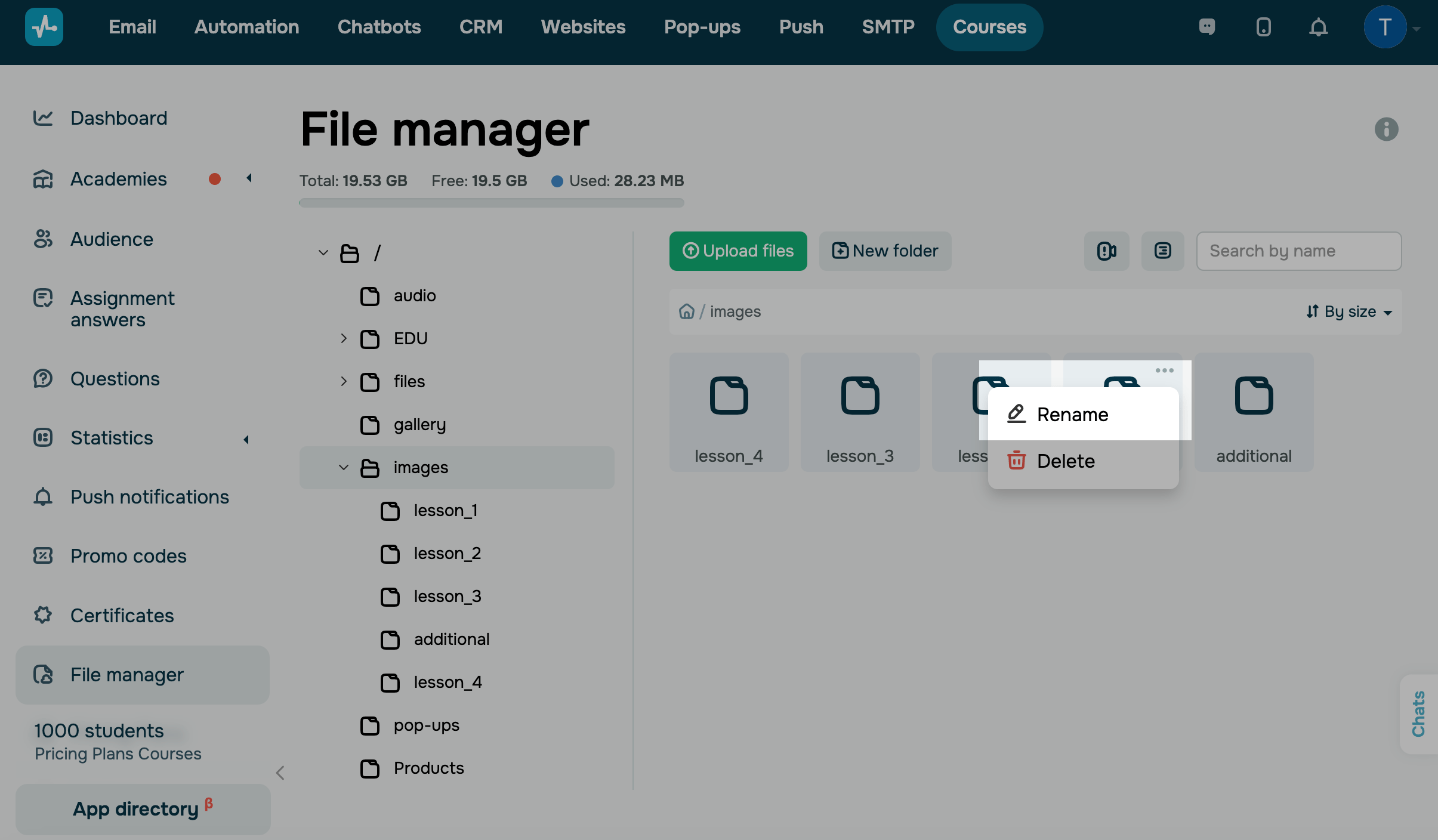Click the New folder button

point(885,251)
